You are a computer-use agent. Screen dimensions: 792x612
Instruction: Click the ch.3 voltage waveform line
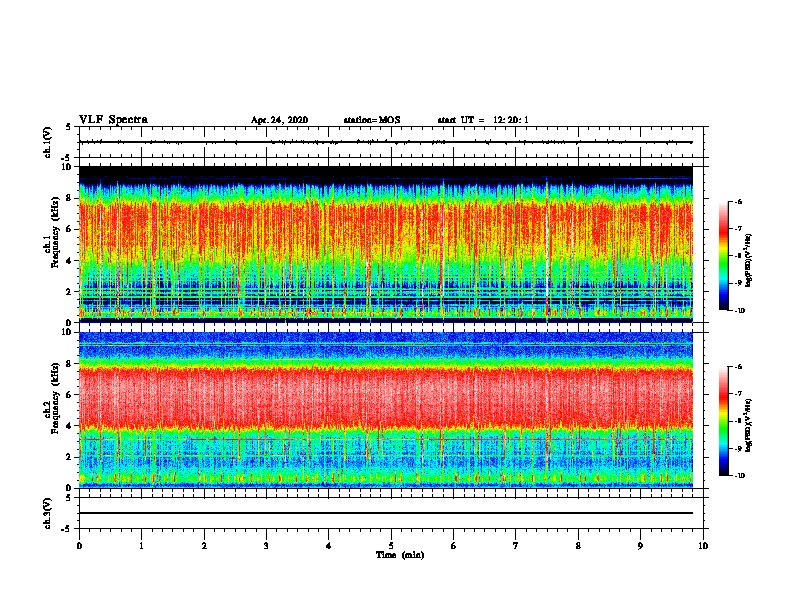point(385,513)
